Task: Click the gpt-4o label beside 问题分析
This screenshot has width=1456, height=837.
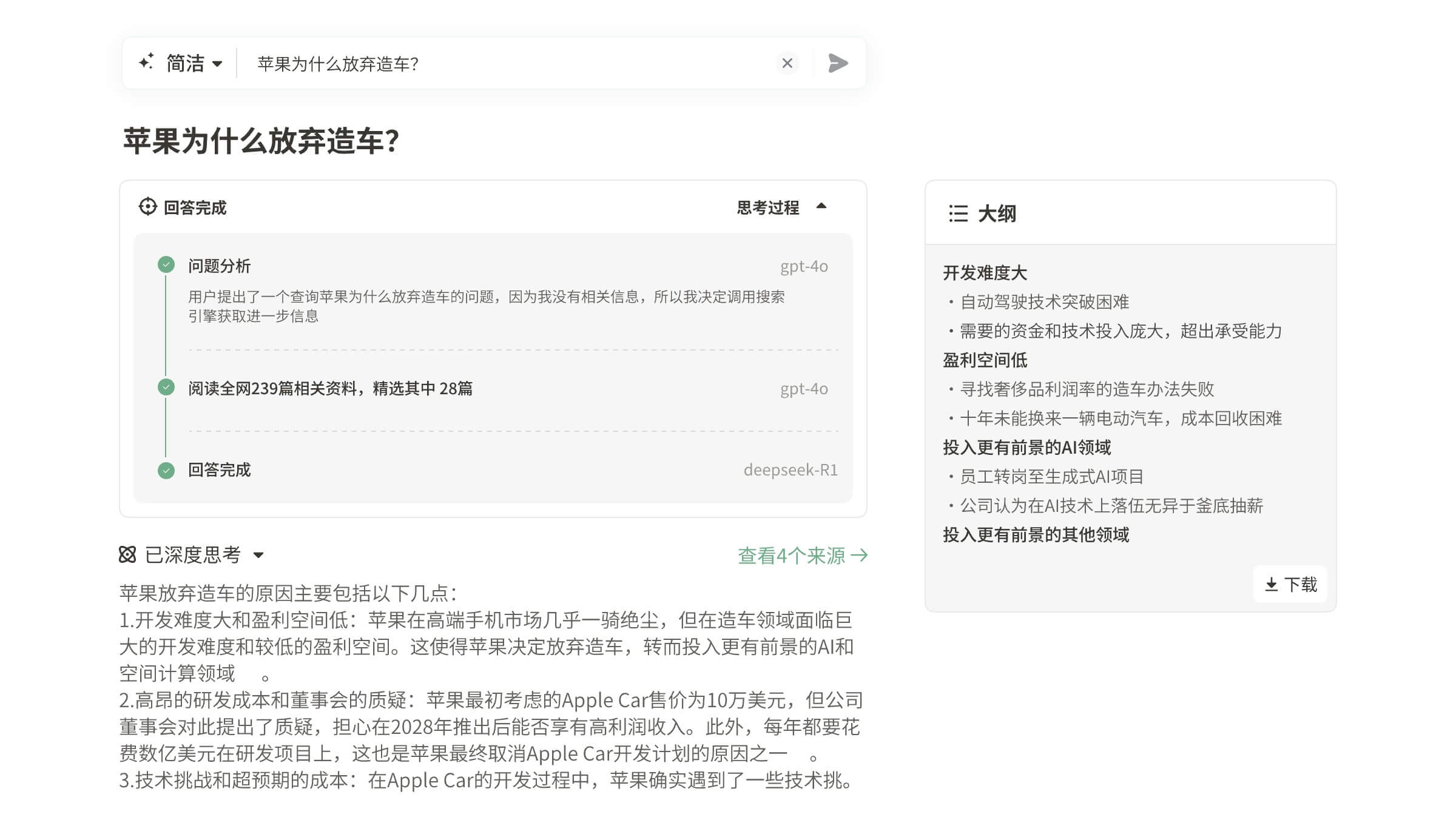Action: tap(804, 266)
